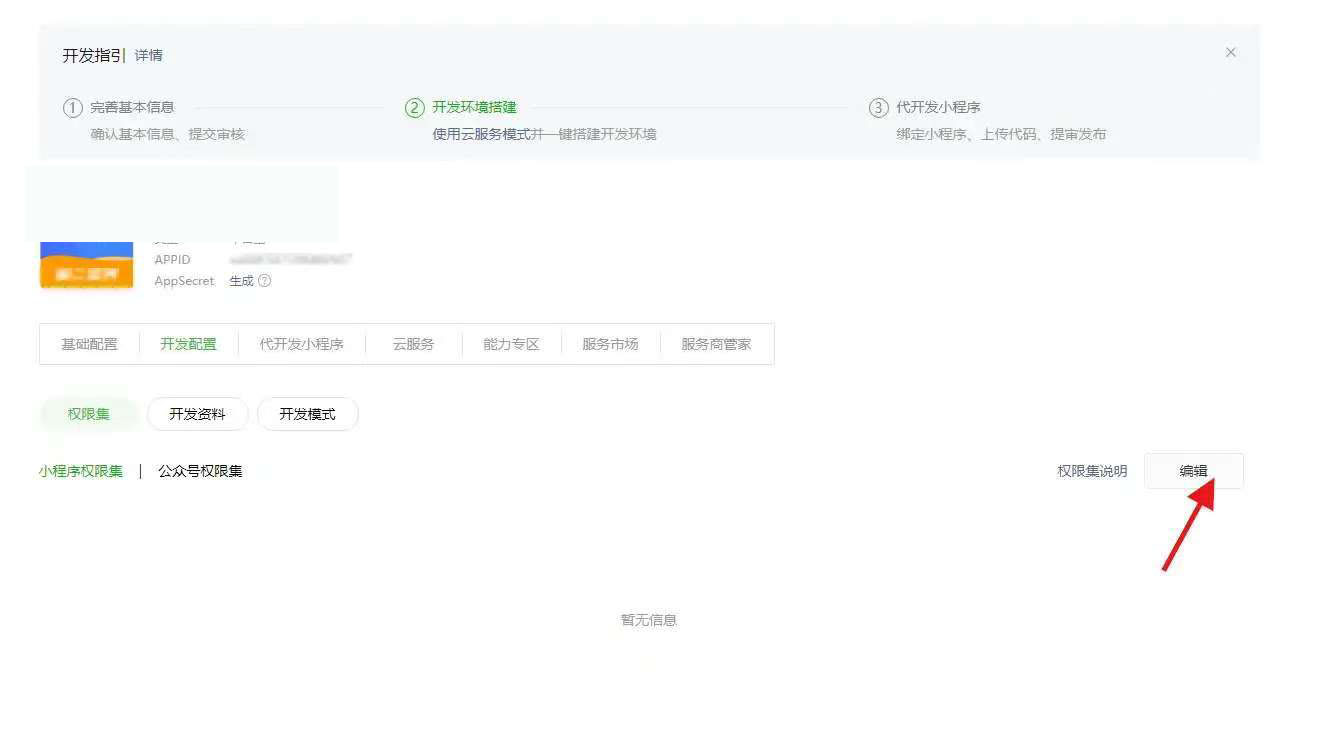Open the 代开发小程序 tab
Screen dimensions: 1340x739
[301, 344]
